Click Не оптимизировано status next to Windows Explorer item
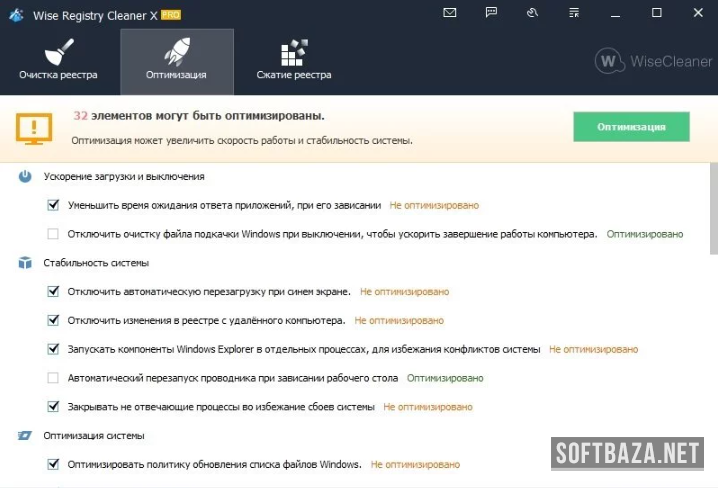718x488 pixels. click(x=593, y=350)
